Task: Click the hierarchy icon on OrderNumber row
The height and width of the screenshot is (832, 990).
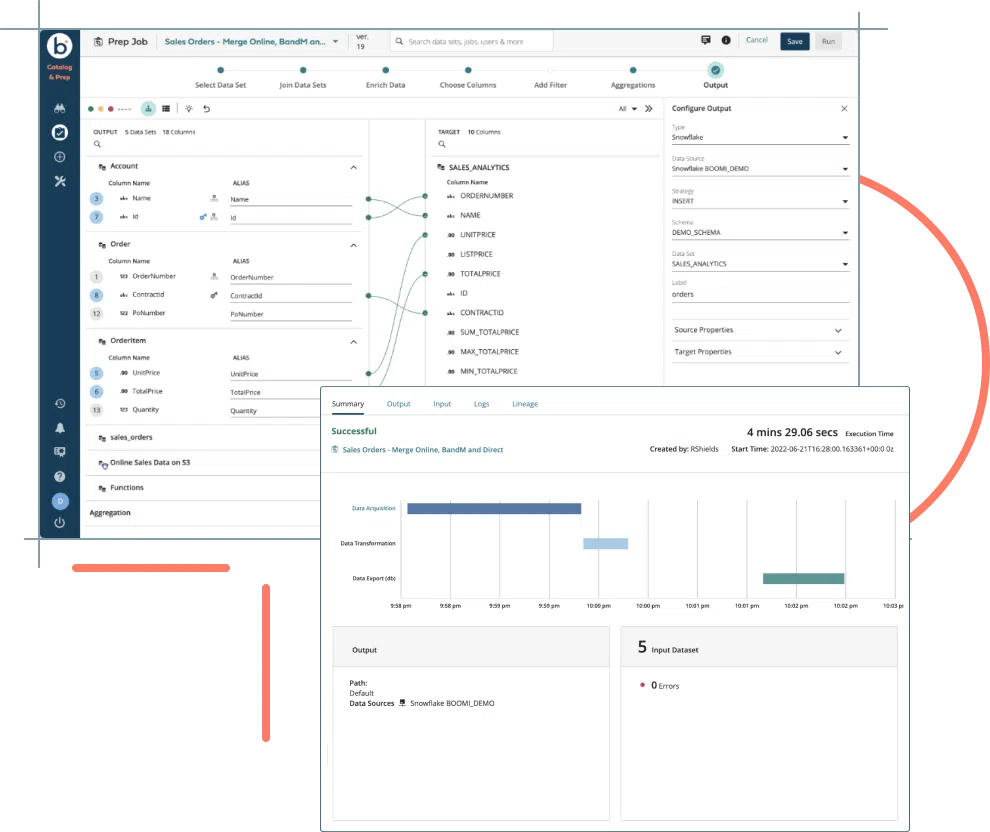Action: (215, 276)
